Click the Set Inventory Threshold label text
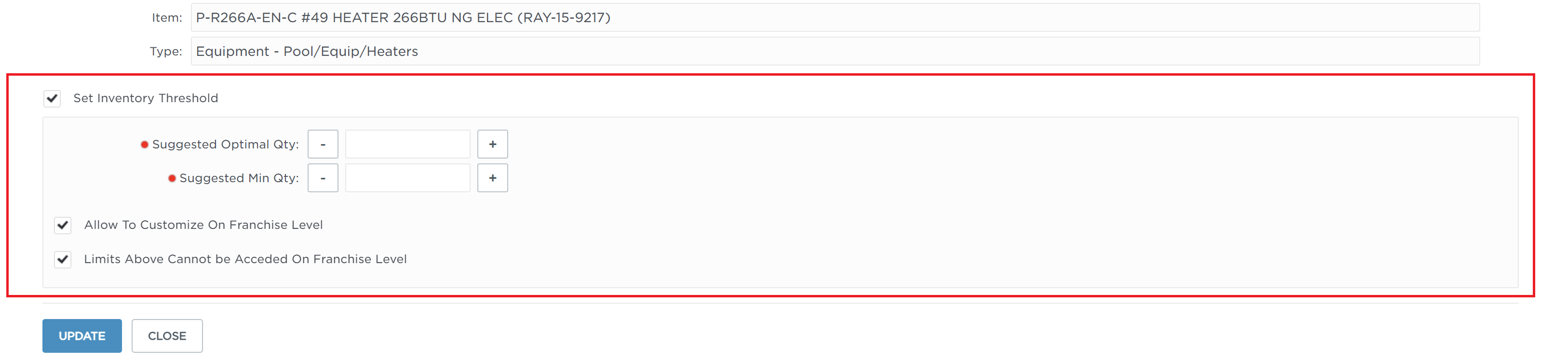The width and height of the screenshot is (1568, 360). (146, 98)
